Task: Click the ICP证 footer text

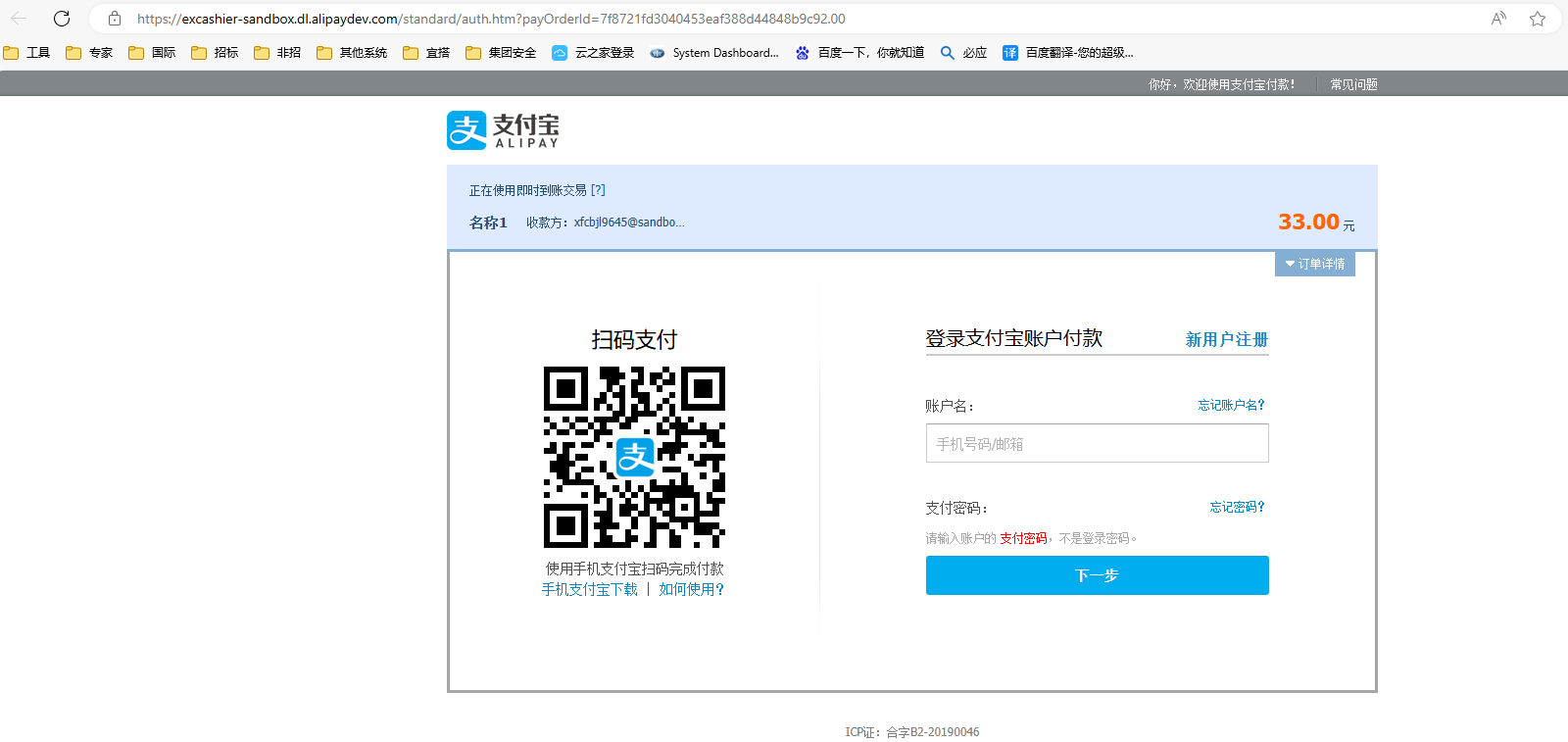Action: [x=912, y=732]
